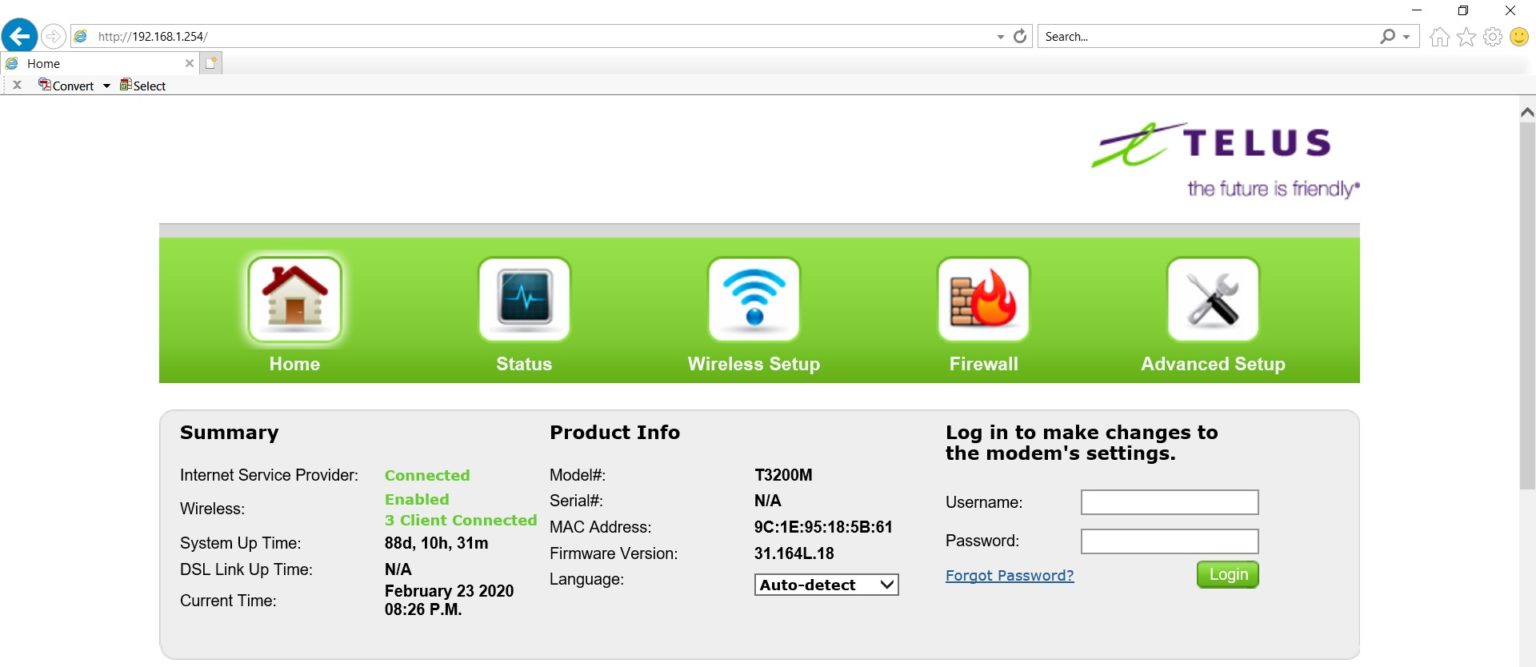Screen dimensions: 1536x667
Task: Open the Firewall flame icon
Action: pos(983,300)
